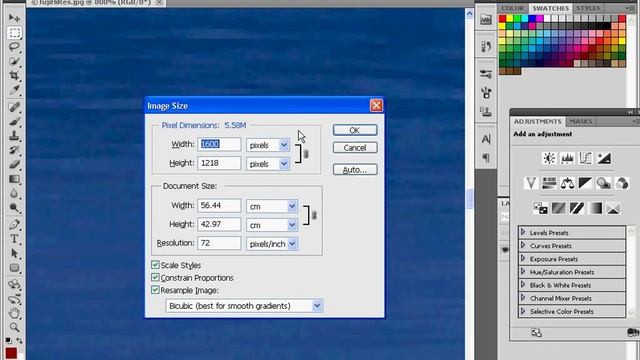
Task: Add a Black & White adjustment
Action: point(585,183)
